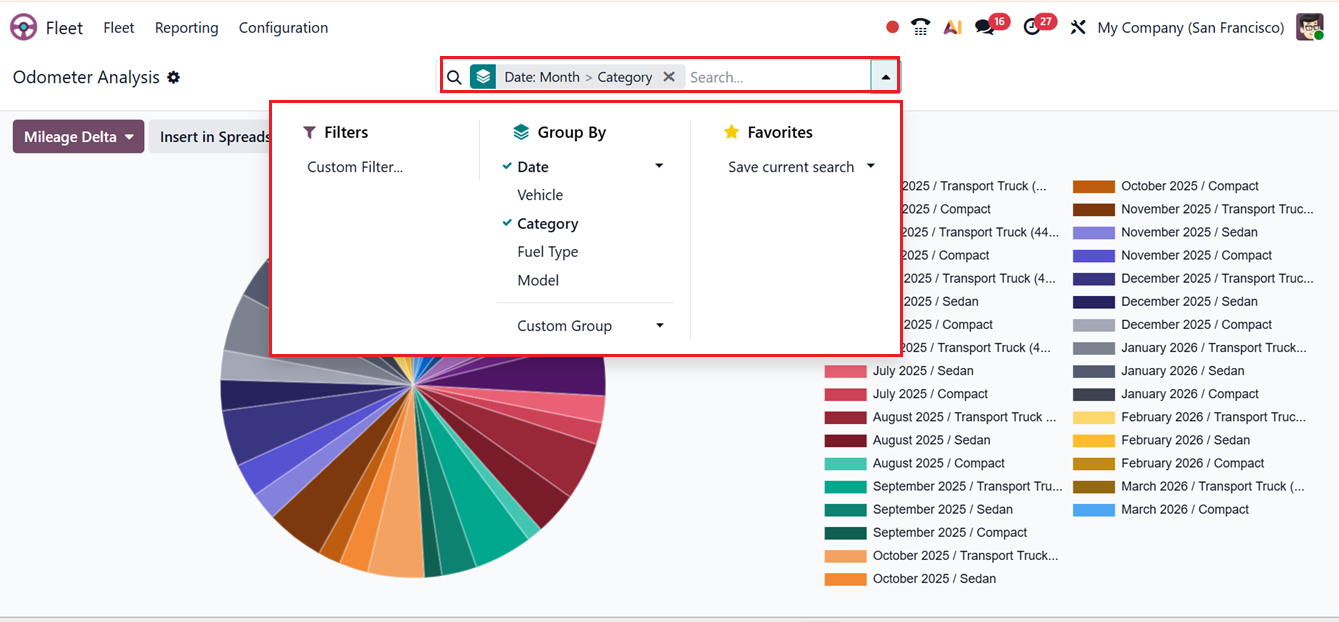Image resolution: width=1339 pixels, height=622 pixels.
Task: Open the AI assistant icon
Action: [x=952, y=28]
